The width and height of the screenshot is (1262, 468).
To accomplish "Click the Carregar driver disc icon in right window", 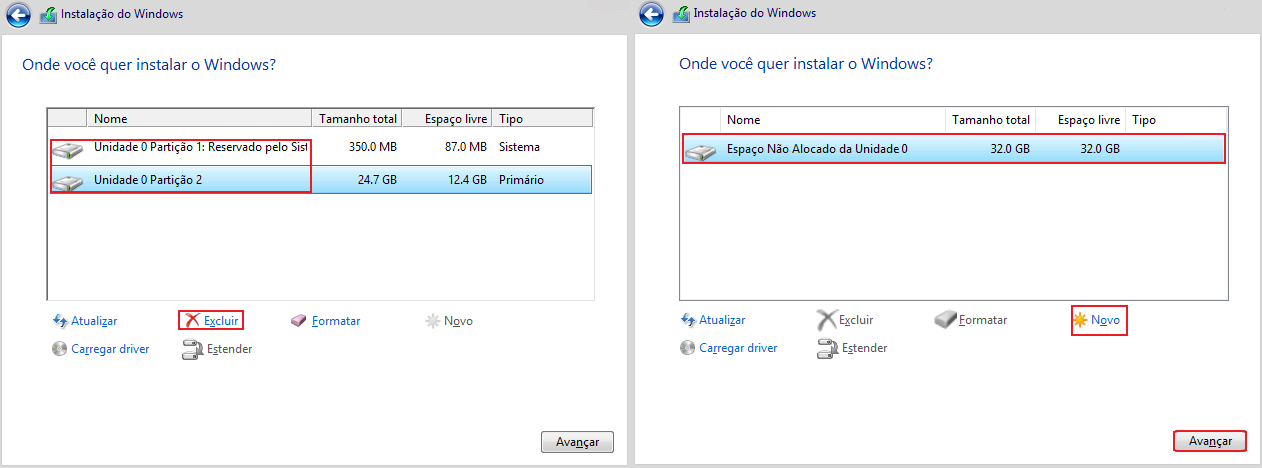I will pos(687,348).
